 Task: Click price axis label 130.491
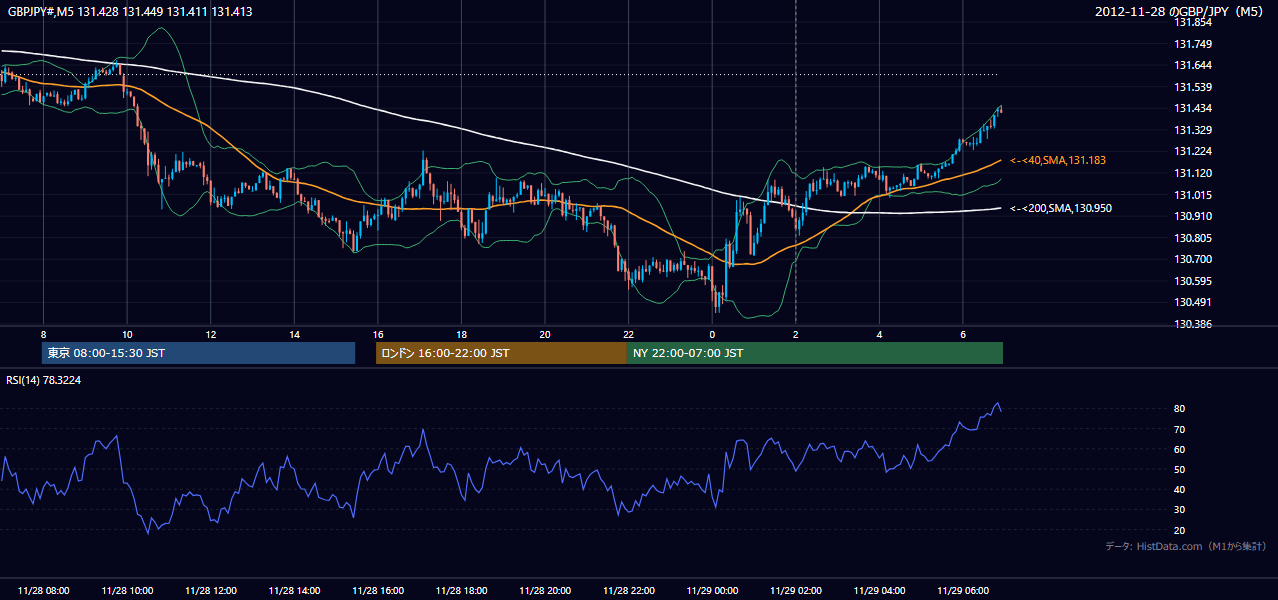(1193, 302)
